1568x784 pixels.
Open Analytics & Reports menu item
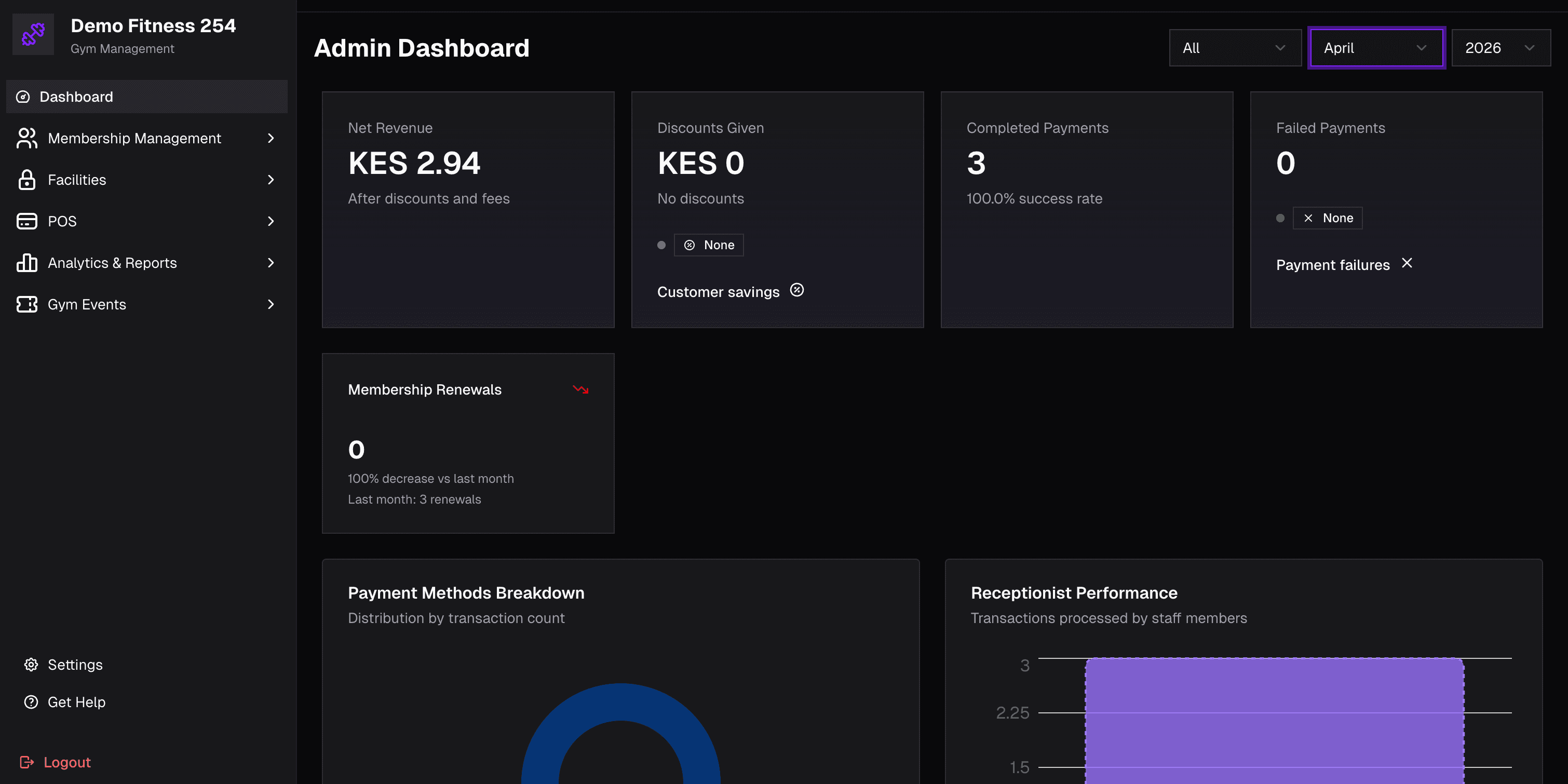[147, 262]
